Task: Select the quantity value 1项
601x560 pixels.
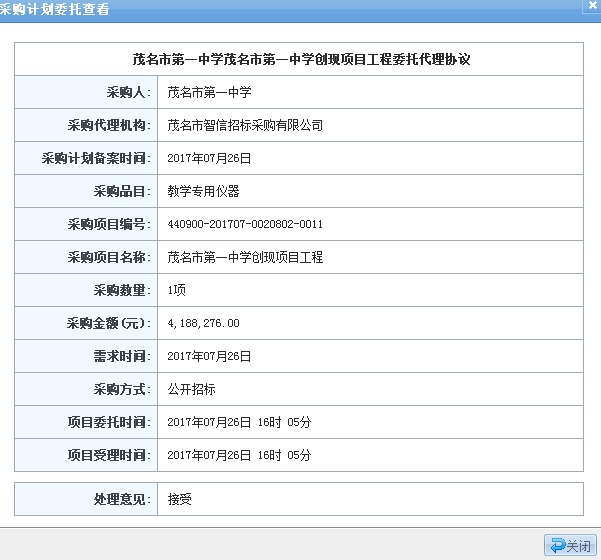Action: 177,290
